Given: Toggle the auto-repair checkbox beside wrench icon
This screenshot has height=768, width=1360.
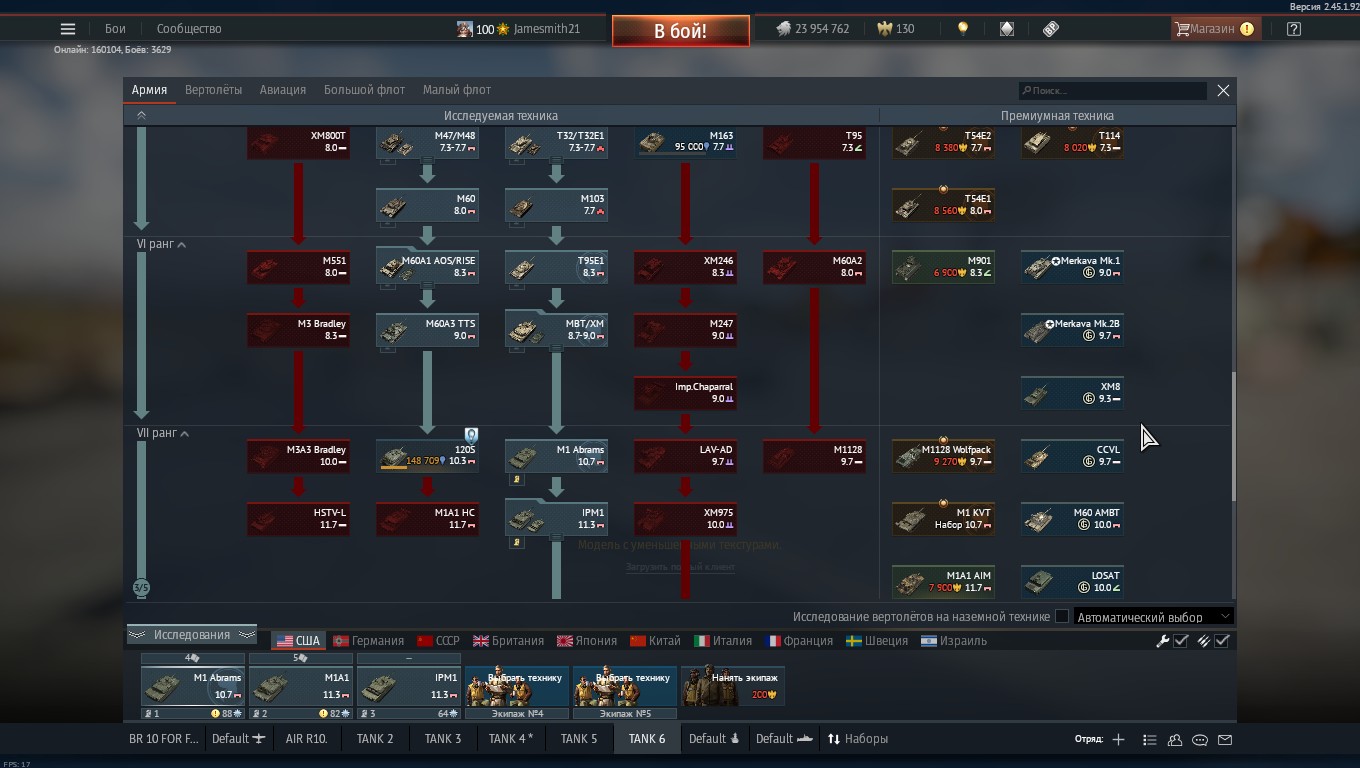Looking at the screenshot, I should (1181, 641).
